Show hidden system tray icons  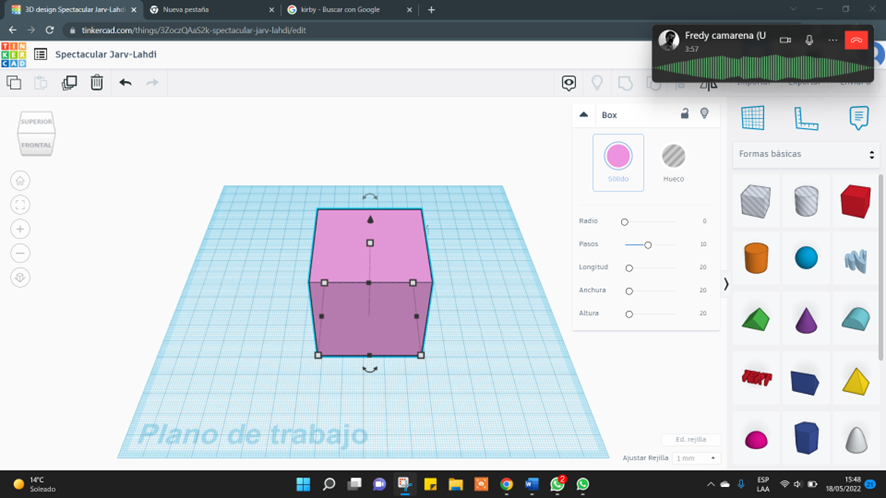[x=710, y=484]
